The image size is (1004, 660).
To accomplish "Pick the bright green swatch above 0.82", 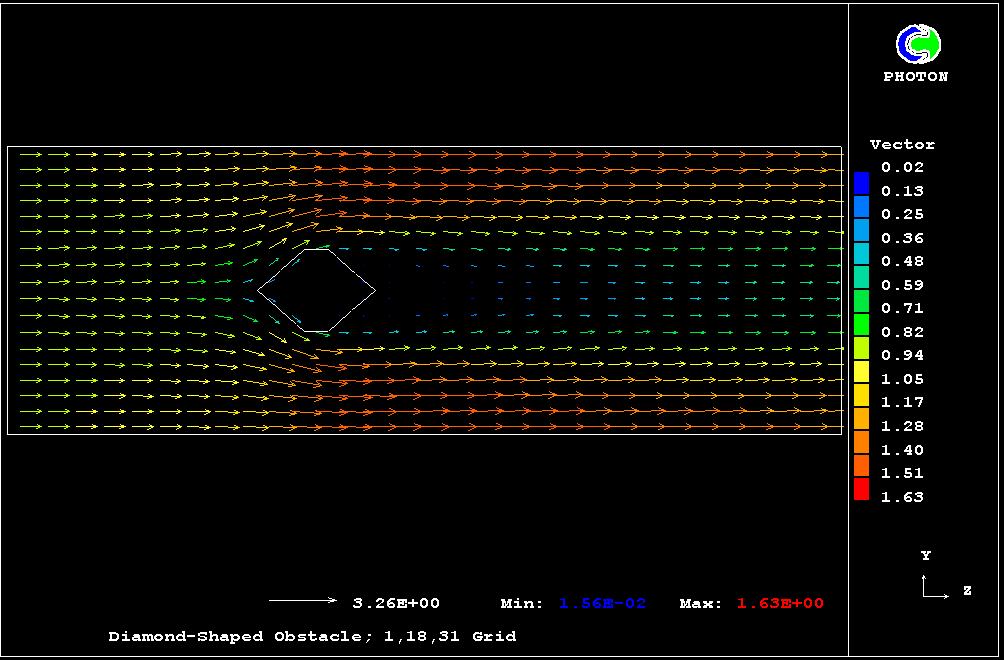I will [861, 324].
